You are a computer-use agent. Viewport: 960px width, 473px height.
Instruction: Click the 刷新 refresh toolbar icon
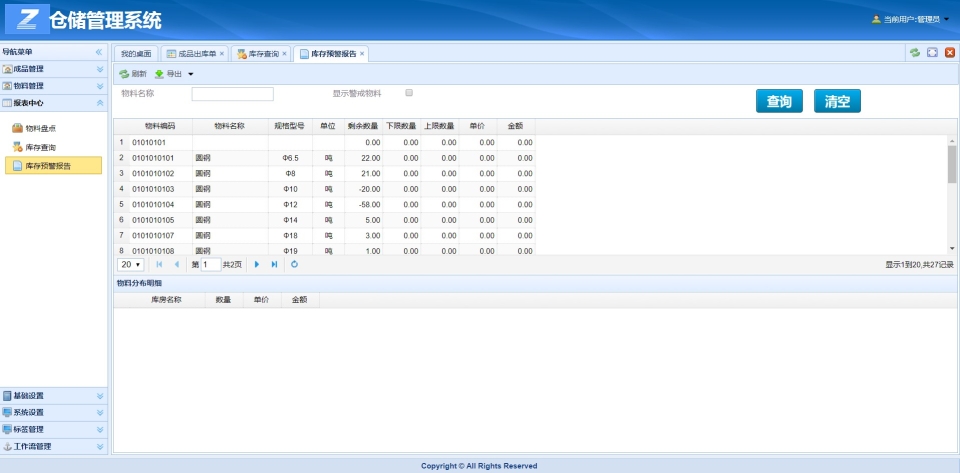[x=124, y=74]
